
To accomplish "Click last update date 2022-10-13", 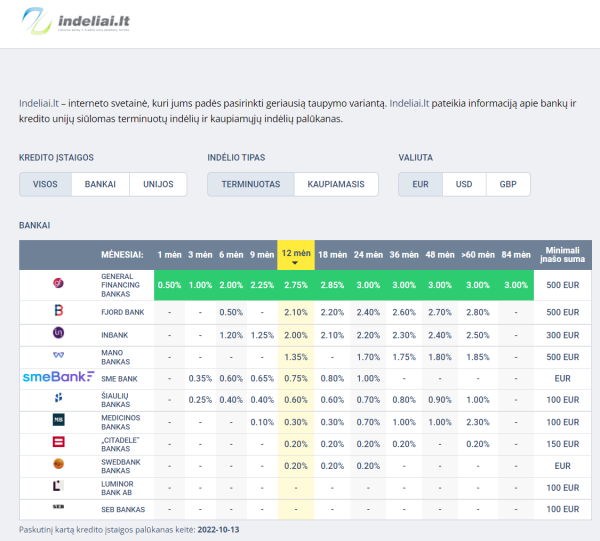I will tap(218, 530).
